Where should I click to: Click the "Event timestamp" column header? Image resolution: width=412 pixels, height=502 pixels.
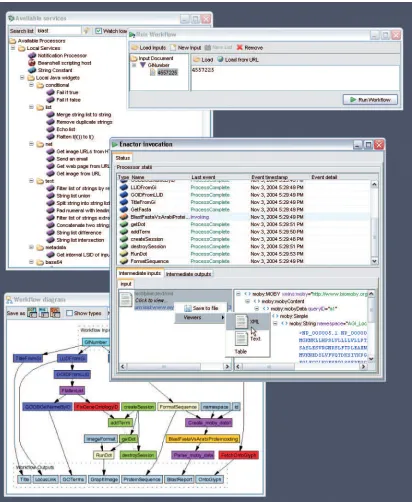pos(269,177)
